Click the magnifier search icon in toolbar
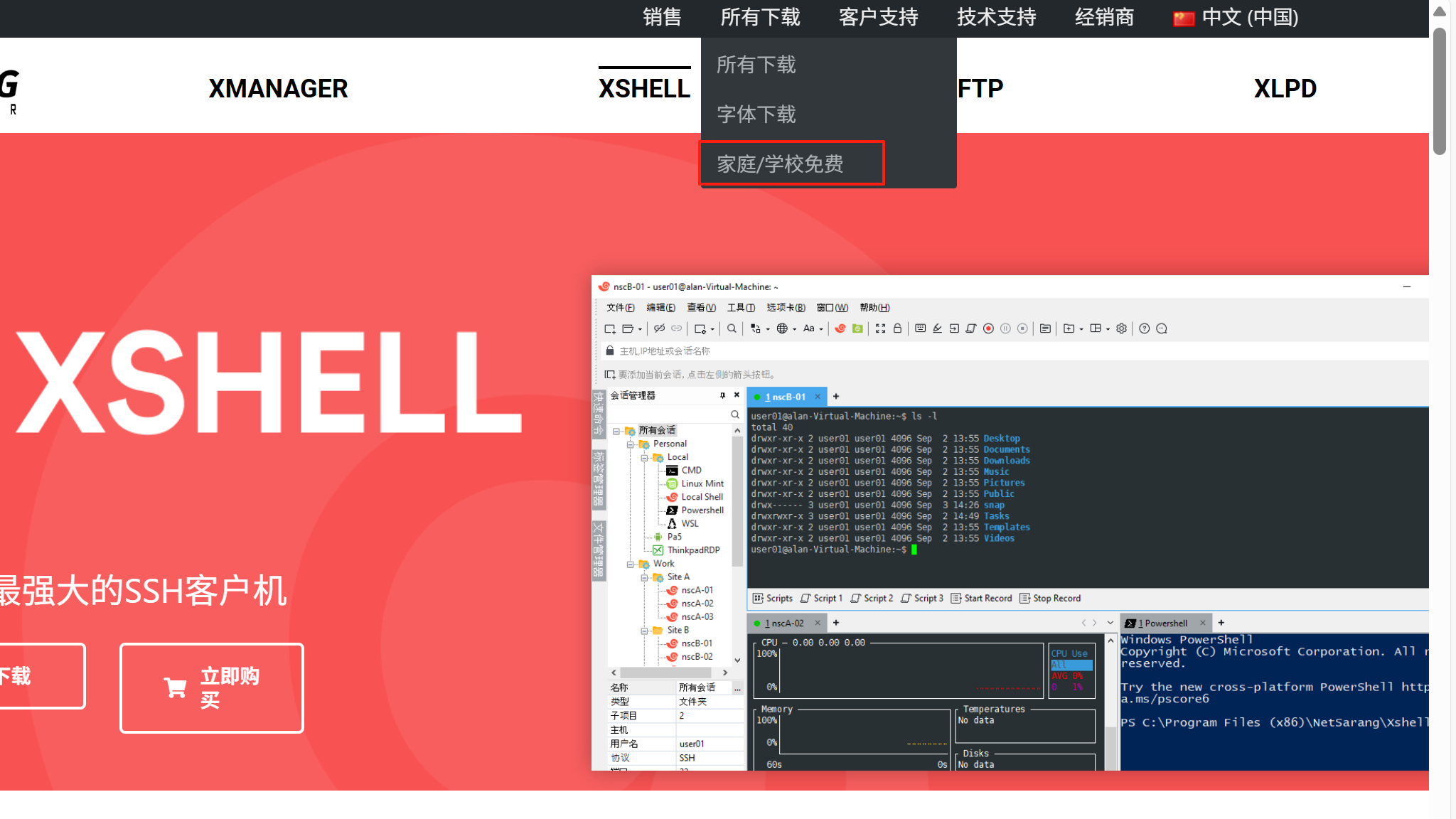 [732, 328]
